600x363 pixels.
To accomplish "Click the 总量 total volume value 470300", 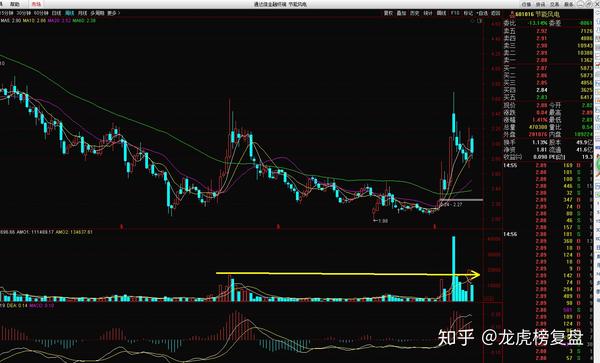I will pyautogui.click(x=538, y=127).
